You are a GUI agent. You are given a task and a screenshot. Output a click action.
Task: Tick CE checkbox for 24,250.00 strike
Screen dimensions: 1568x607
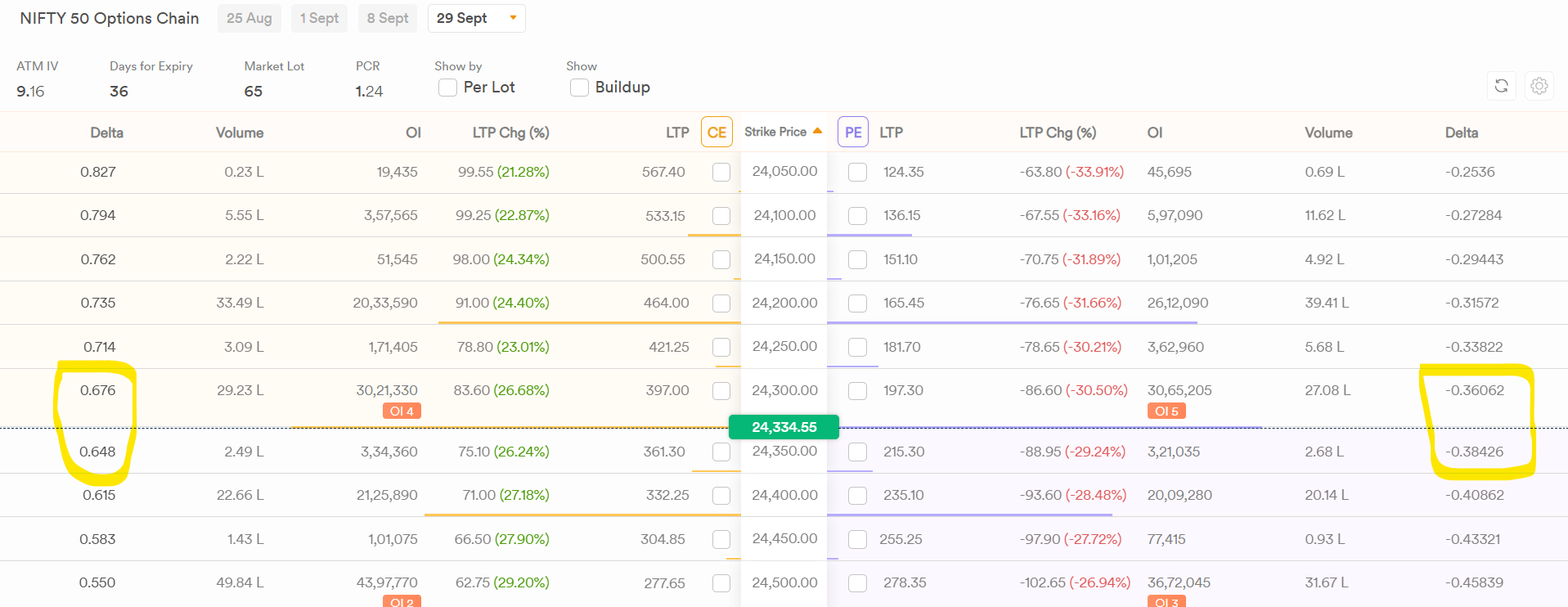point(721,347)
